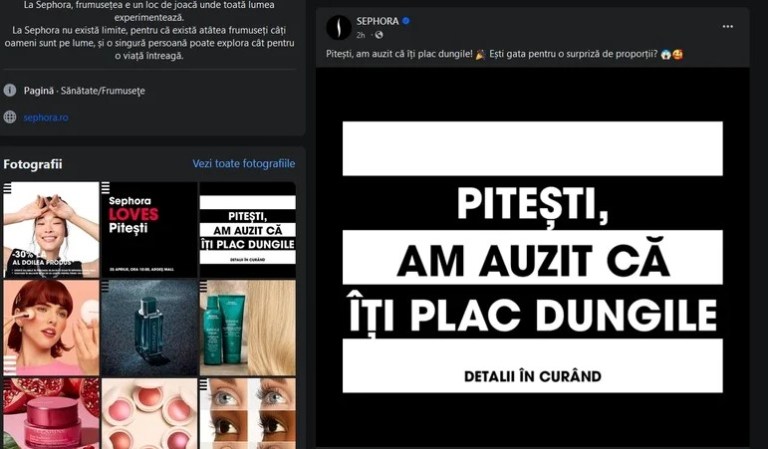Open the -30% smiling woman photo thumbnail
The height and width of the screenshot is (449, 768).
pos(51,230)
